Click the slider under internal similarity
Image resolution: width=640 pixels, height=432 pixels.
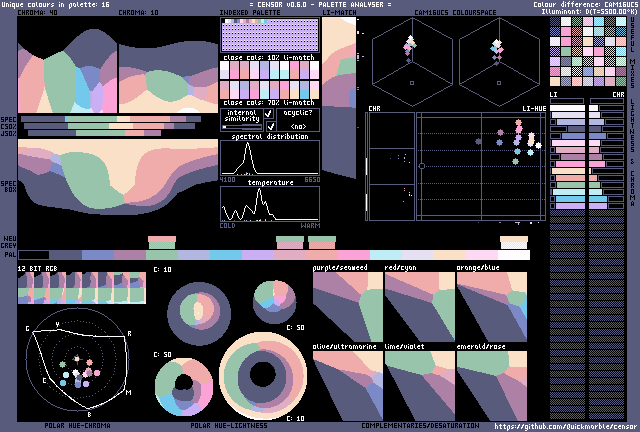(x=241, y=127)
